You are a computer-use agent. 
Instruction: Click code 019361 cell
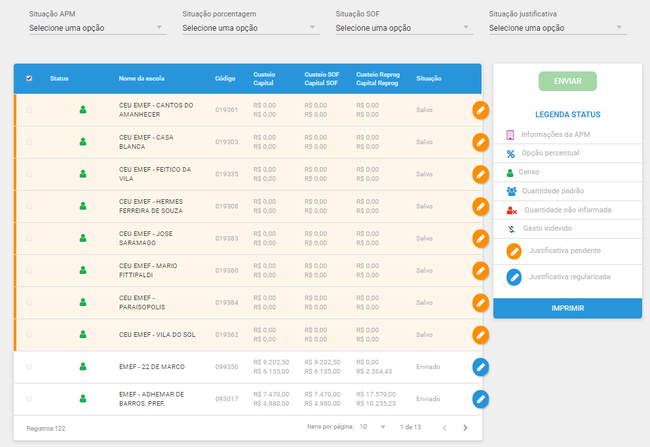227,110
